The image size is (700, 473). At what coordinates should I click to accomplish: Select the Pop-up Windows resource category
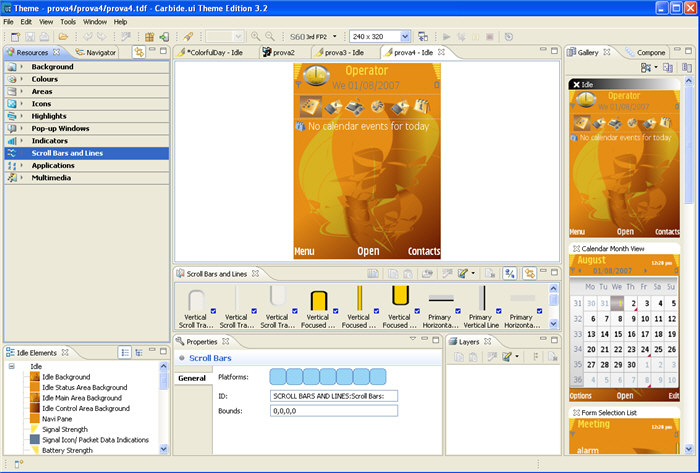pos(60,128)
